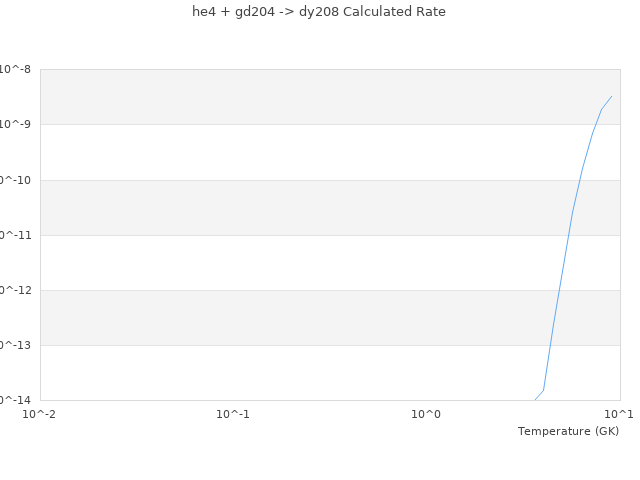Screen dimensions: 640x480
Task: Click the 10^-13 y-axis tick label
Action: point(14,345)
